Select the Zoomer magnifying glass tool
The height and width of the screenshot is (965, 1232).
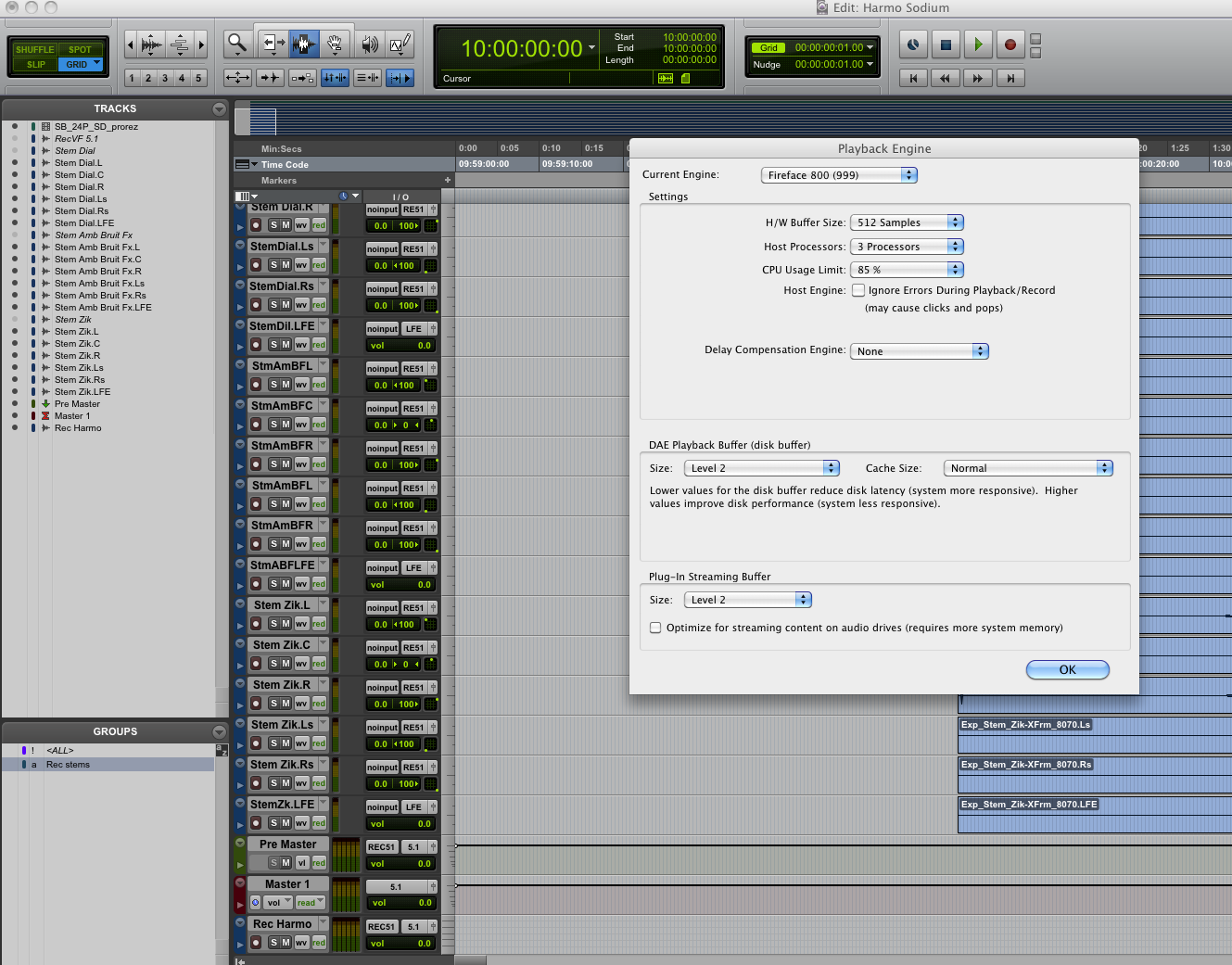[x=237, y=43]
